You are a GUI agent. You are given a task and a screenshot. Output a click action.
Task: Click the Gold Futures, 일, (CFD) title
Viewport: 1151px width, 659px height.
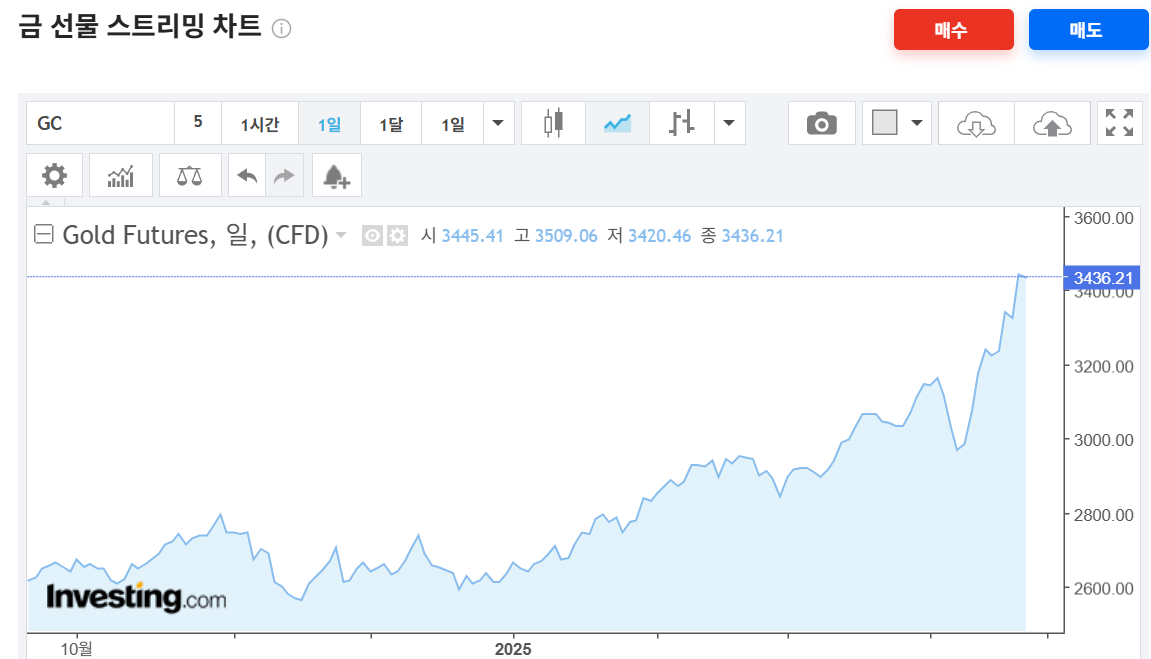195,235
